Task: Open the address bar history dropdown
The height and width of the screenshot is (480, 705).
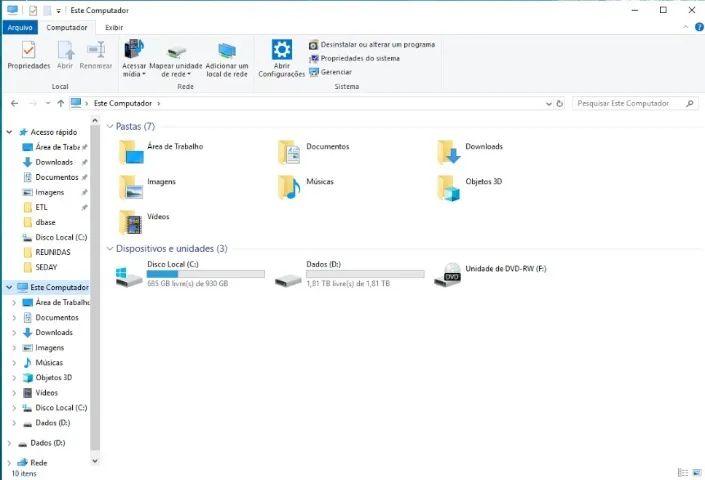Action: [x=549, y=103]
